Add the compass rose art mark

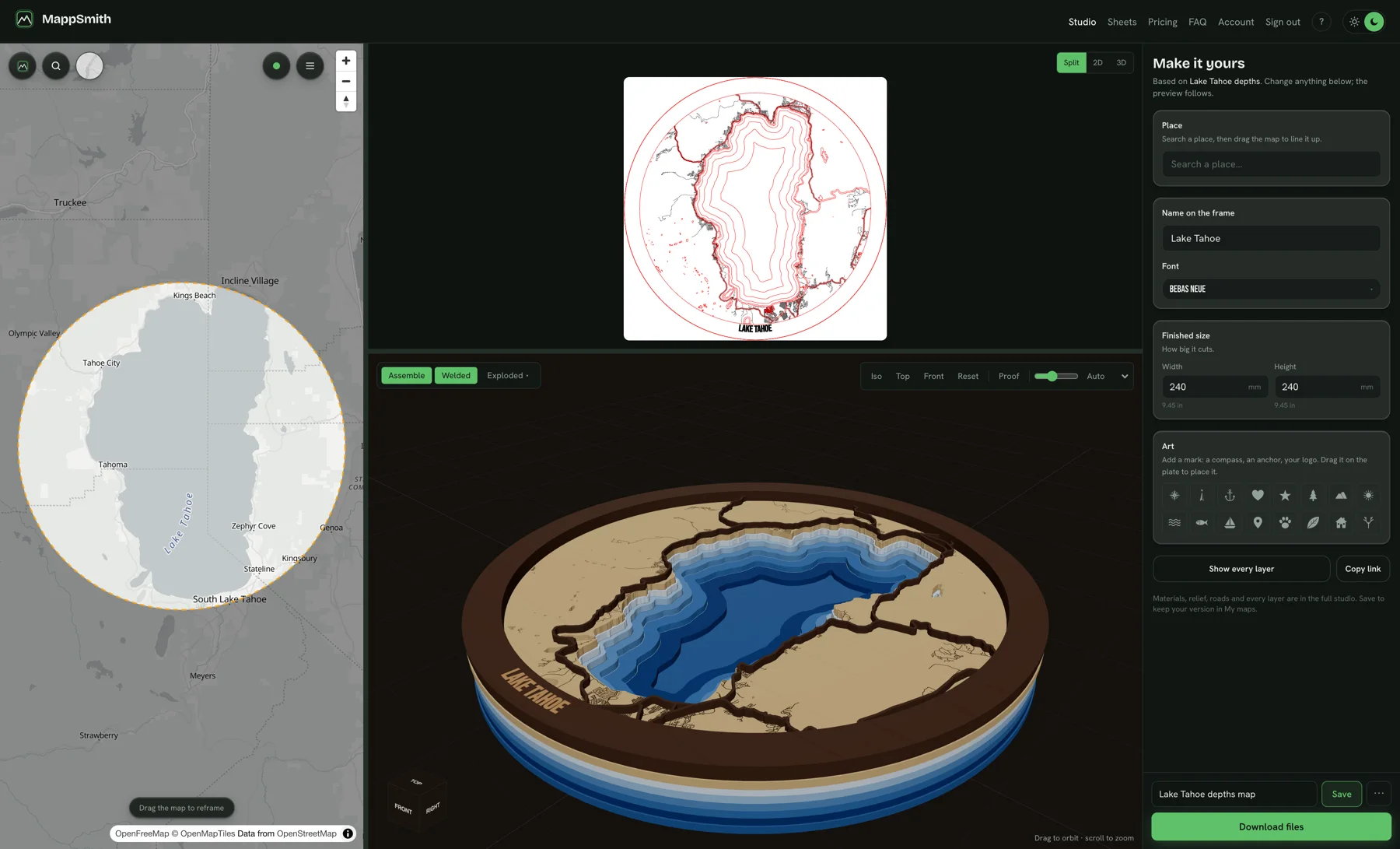click(1174, 496)
